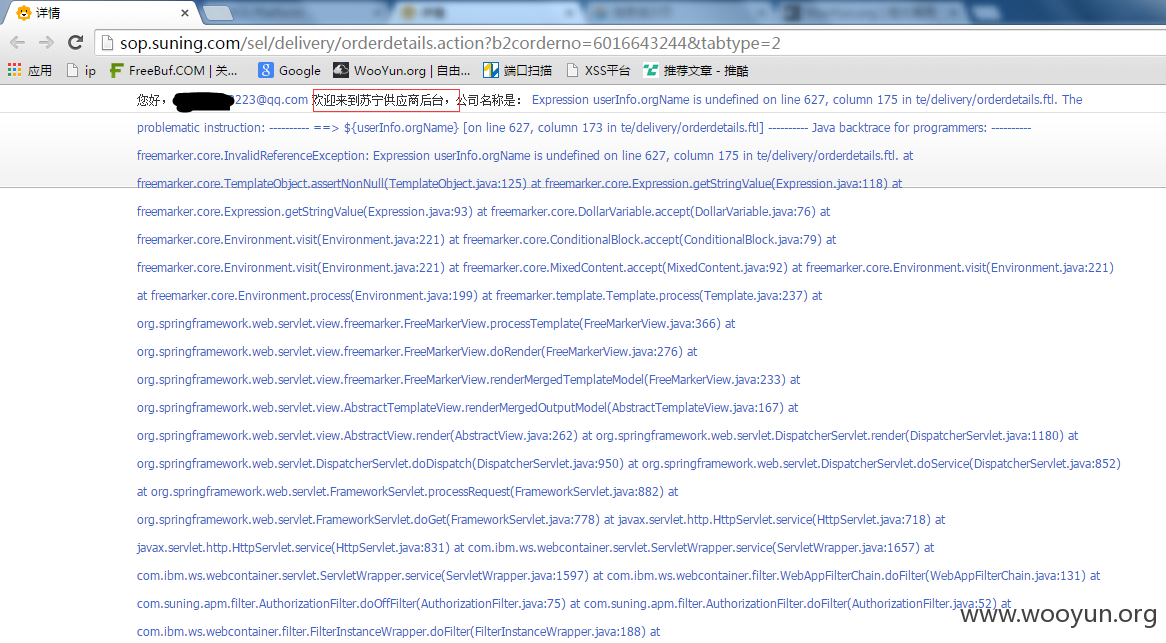Open the FreeBuf.COM bookmark
This screenshot has height=643, width=1166.
[x=173, y=71]
